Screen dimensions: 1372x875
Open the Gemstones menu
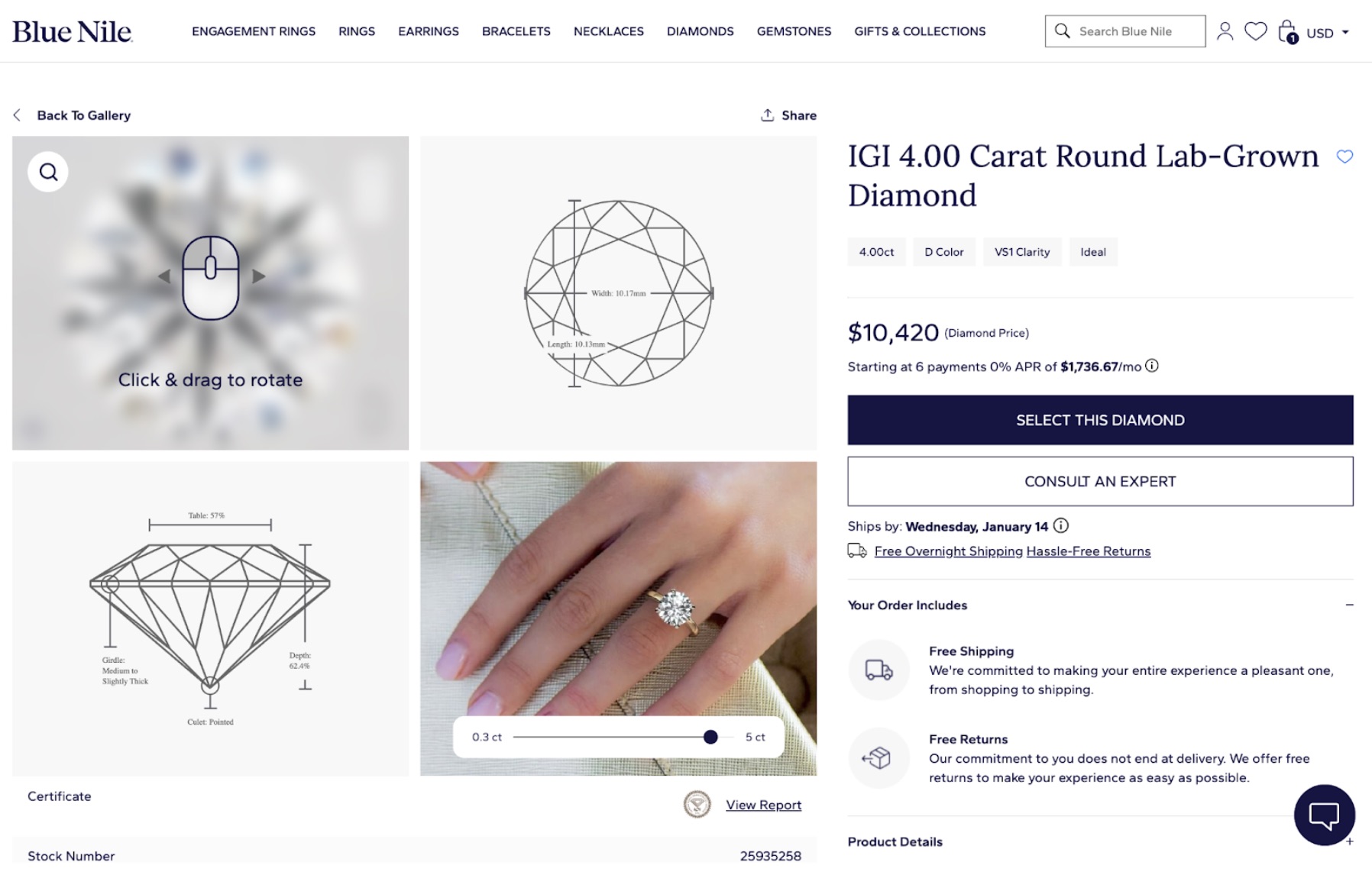794,31
